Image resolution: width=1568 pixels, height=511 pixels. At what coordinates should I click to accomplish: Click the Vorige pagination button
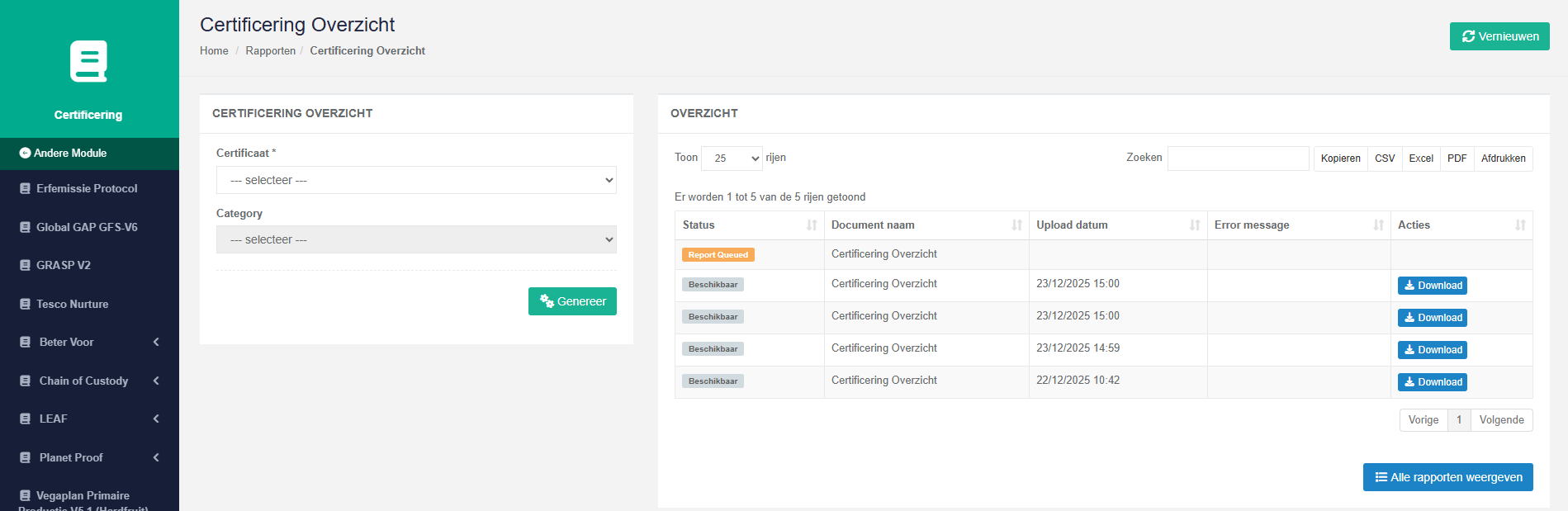[1424, 420]
